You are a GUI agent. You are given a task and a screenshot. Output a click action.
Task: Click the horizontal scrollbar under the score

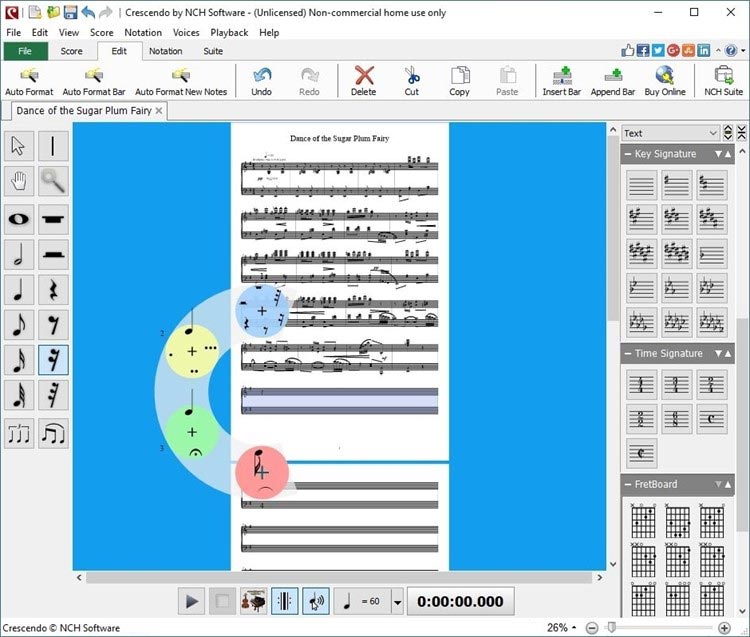pos(339,577)
